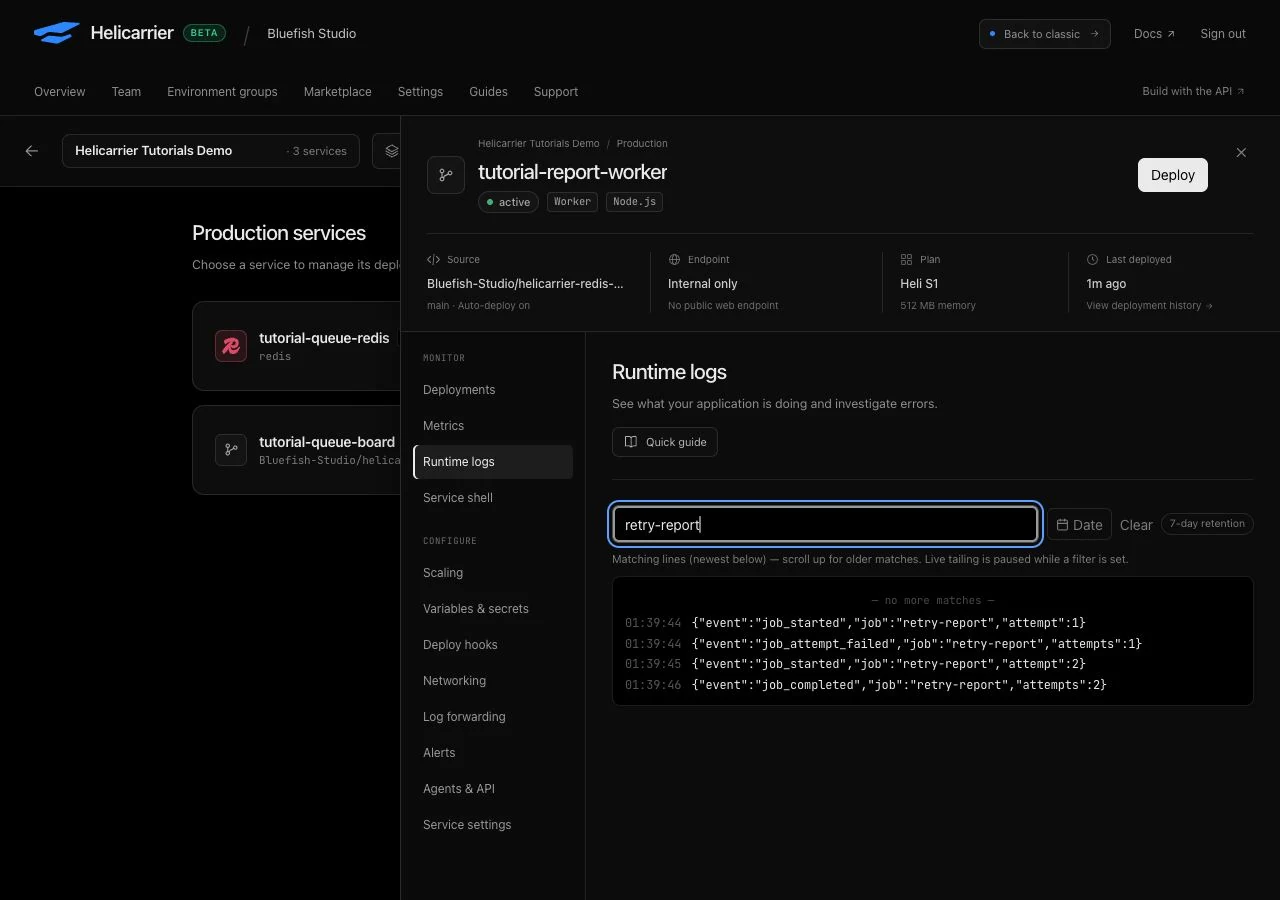Image resolution: width=1280 pixels, height=900 pixels.
Task: Clear the log filter
Action: click(x=1136, y=525)
